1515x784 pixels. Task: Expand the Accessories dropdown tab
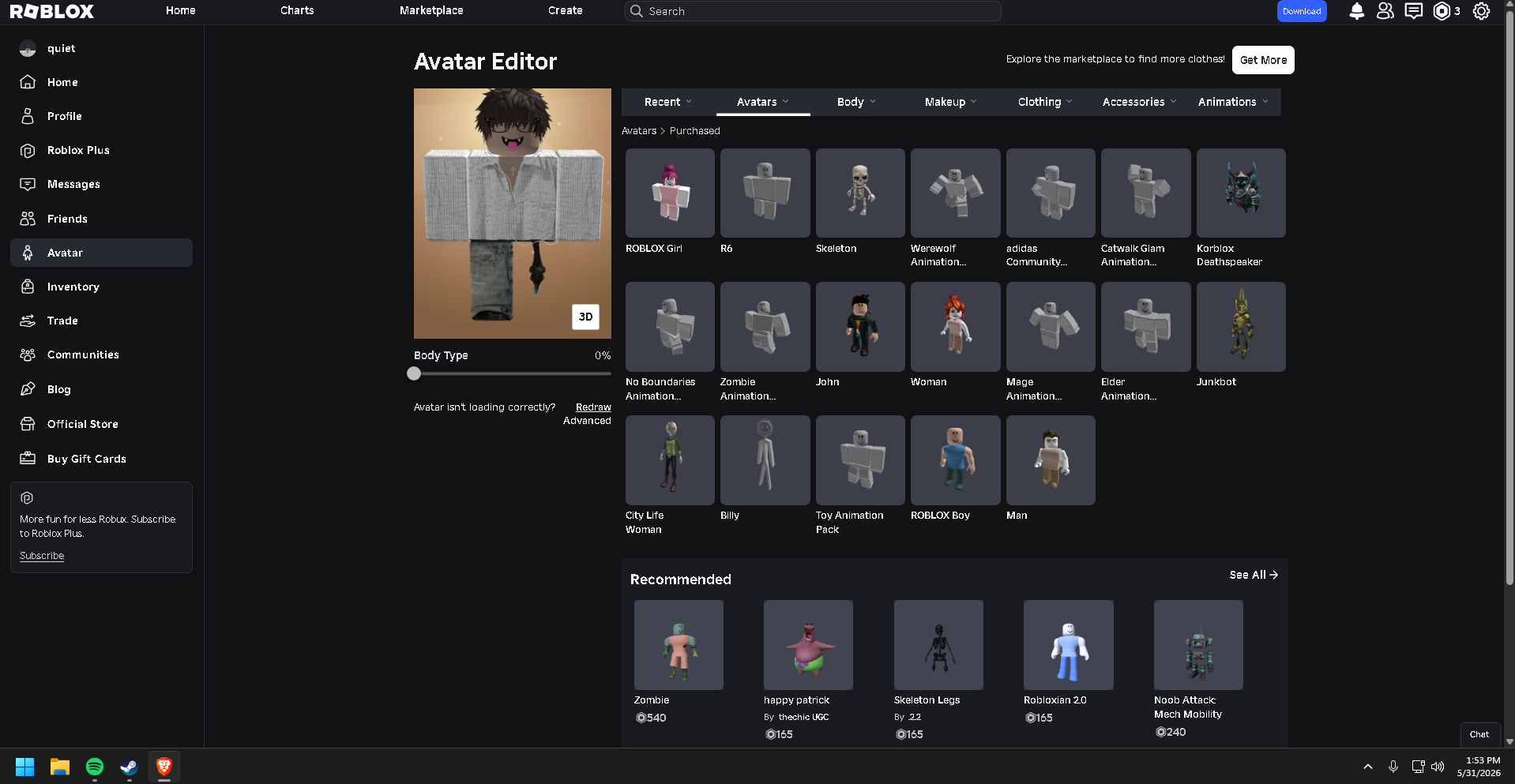(x=1139, y=102)
